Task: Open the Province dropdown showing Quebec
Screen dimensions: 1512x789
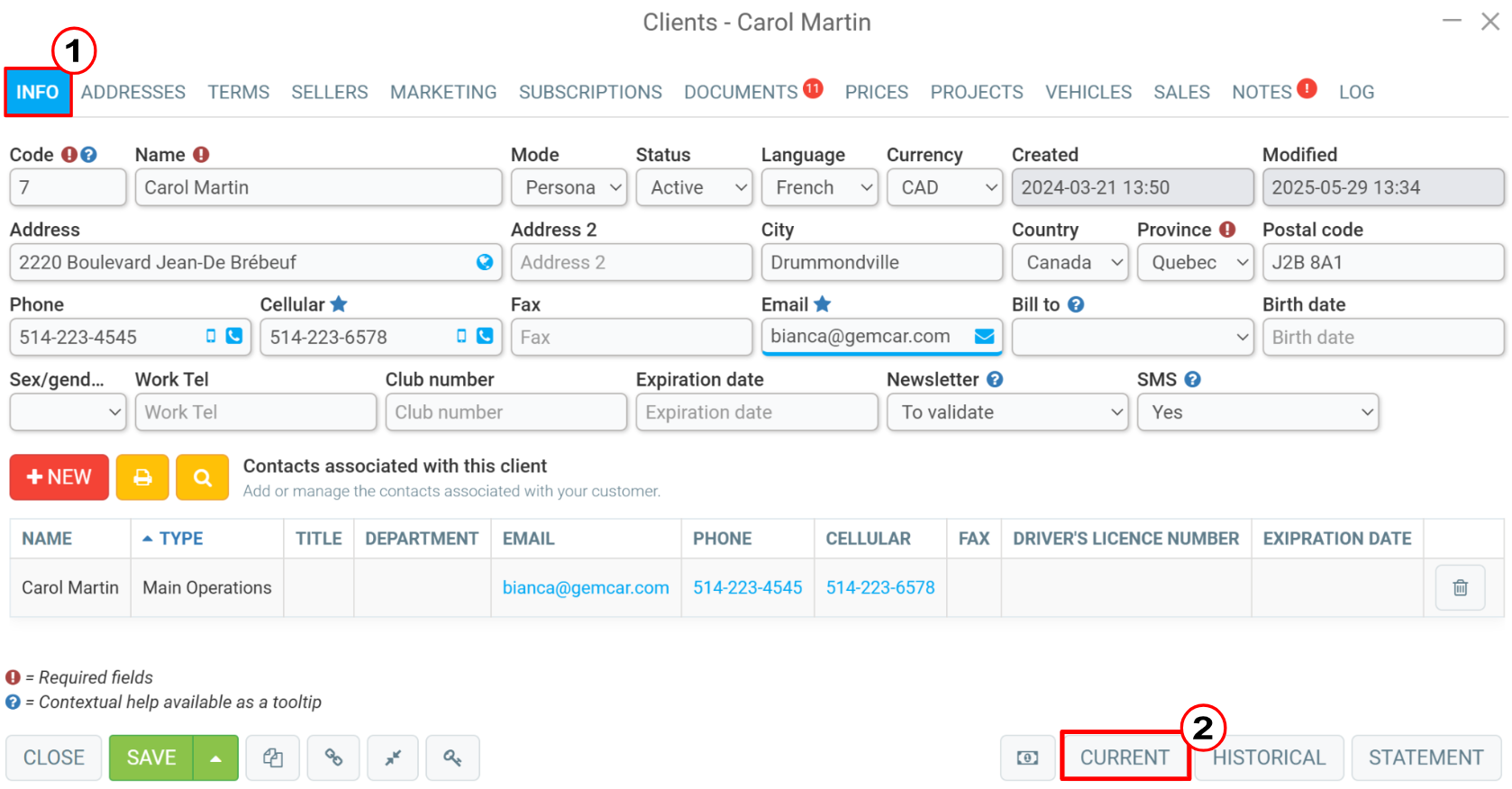Action: [1195, 262]
